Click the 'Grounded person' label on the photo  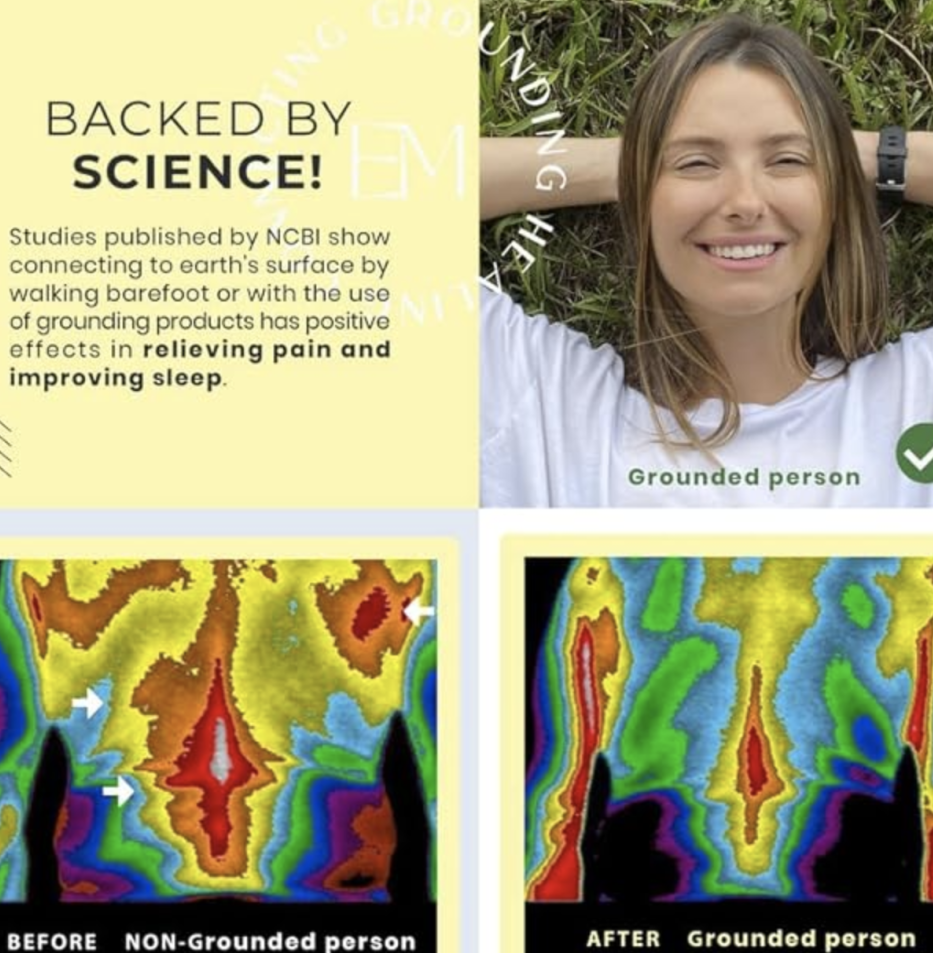pyautogui.click(x=744, y=477)
